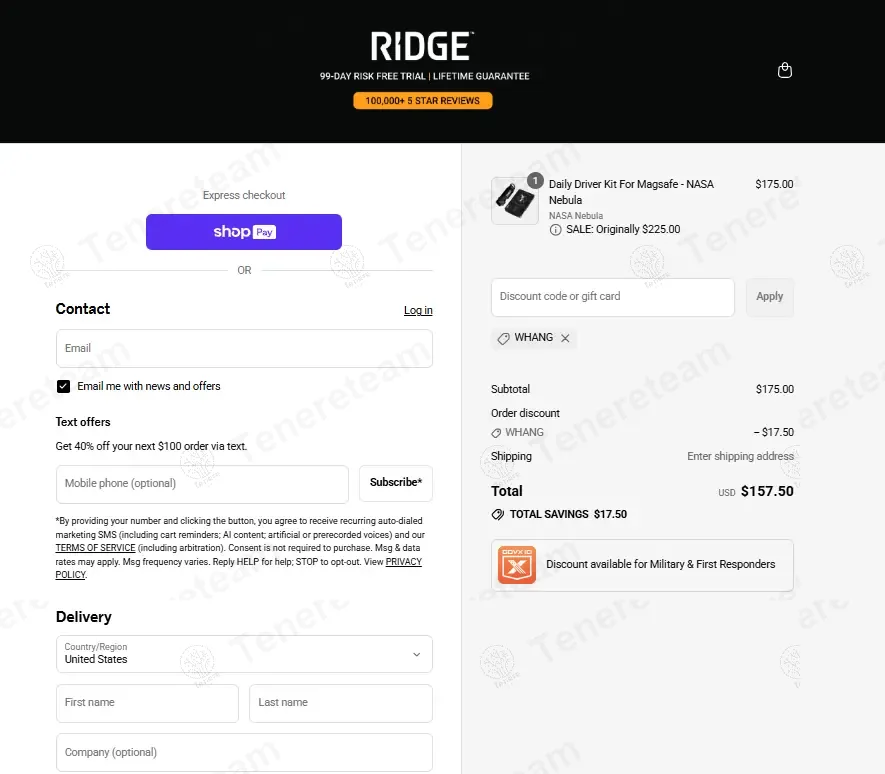This screenshot has width=885, height=774.
Task: Click the GOVX ID military discount icon
Action: (x=517, y=565)
